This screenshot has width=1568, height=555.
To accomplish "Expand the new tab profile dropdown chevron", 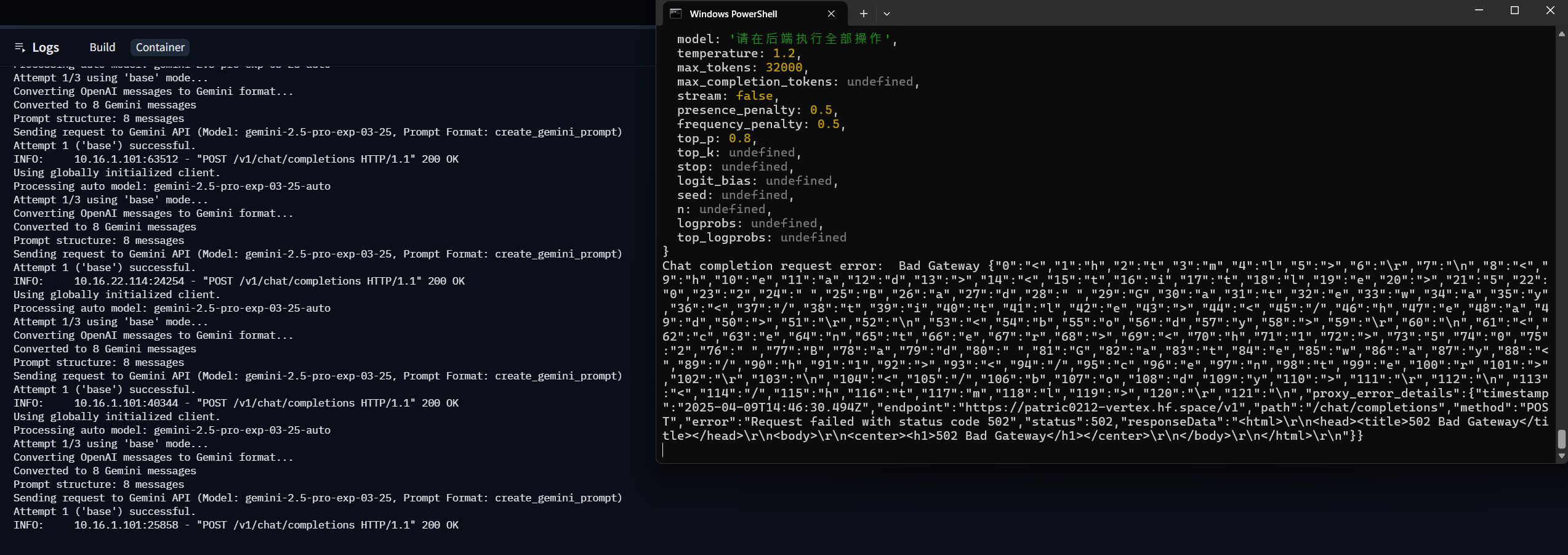I will tap(887, 14).
